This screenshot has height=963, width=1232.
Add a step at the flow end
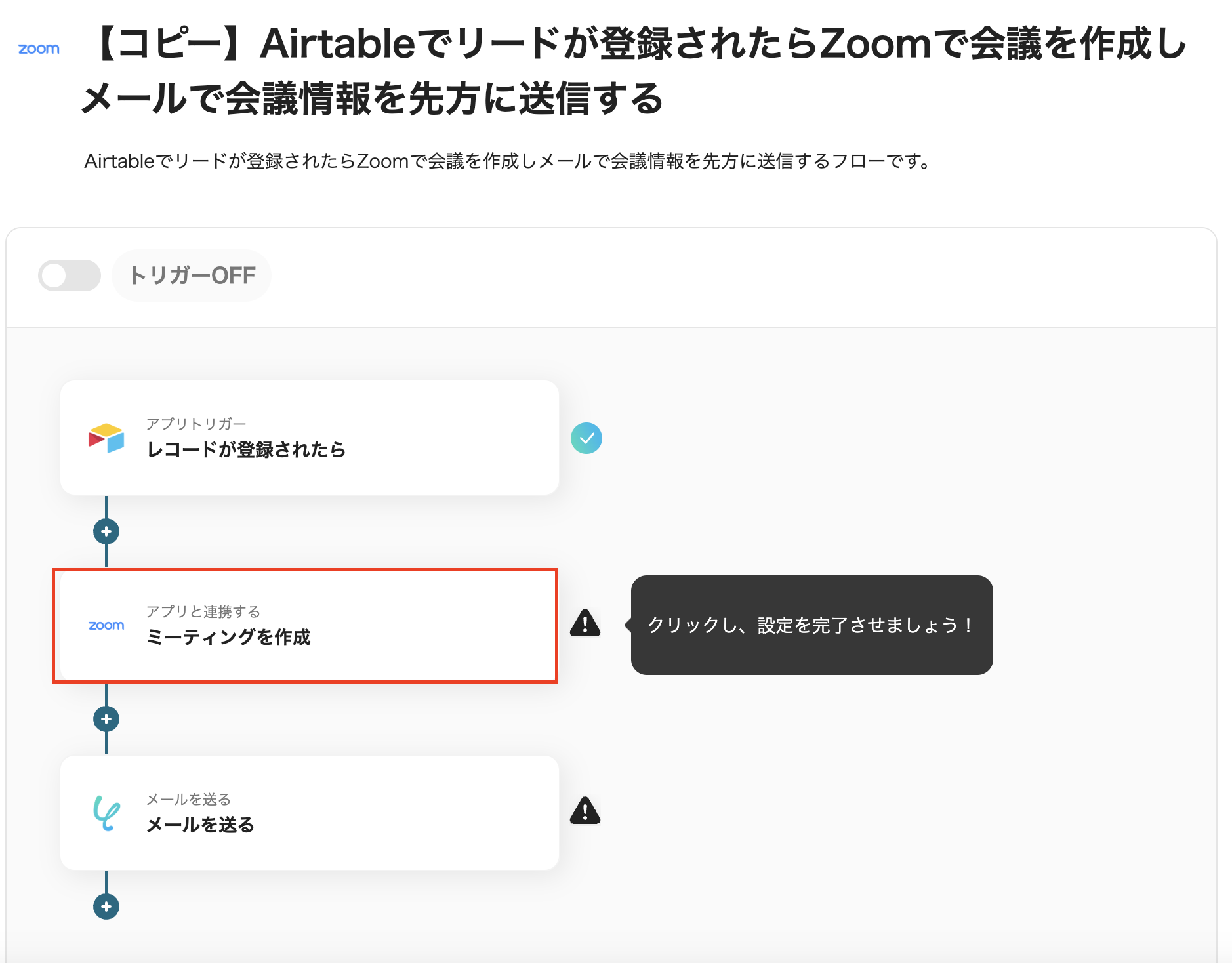point(106,907)
